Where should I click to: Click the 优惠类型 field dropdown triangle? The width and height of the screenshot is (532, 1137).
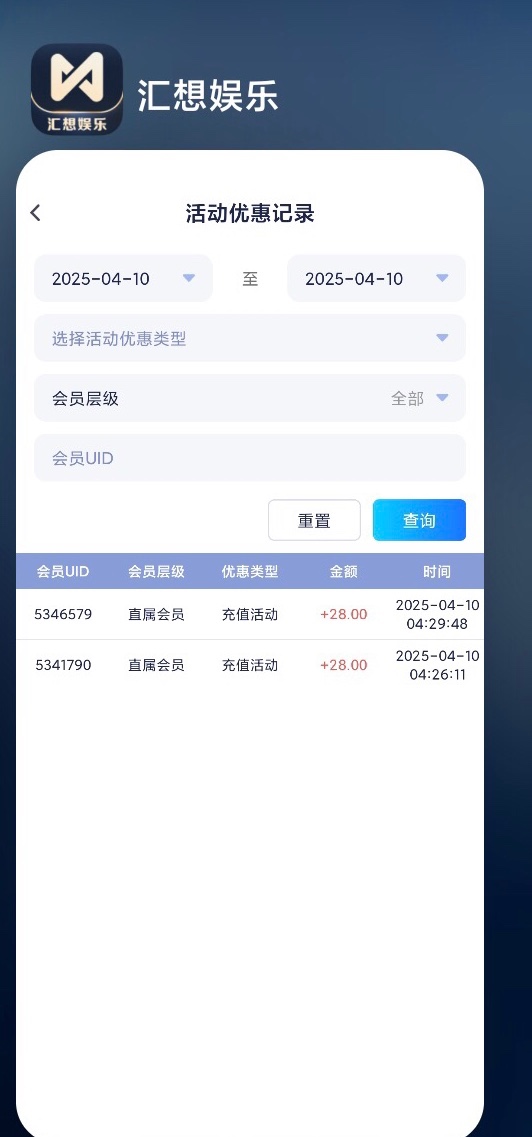(x=442, y=338)
